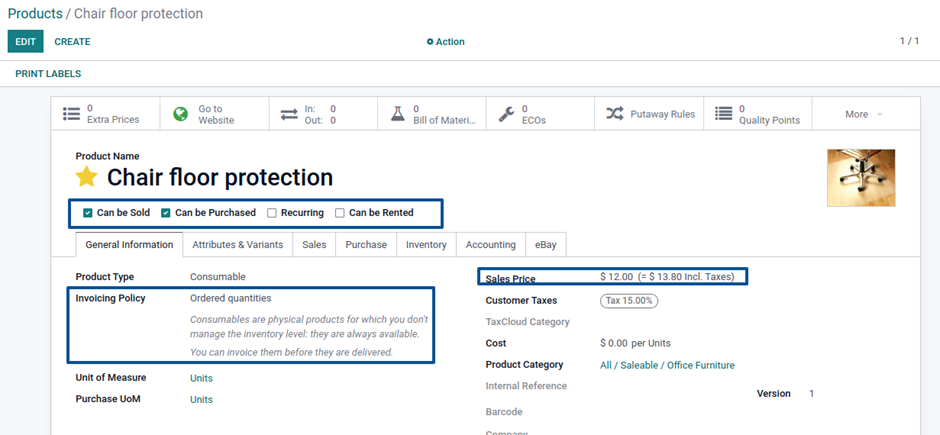Screen dimensions: 940x435
Task: Click the Action gear icon
Action: pyautogui.click(x=430, y=42)
